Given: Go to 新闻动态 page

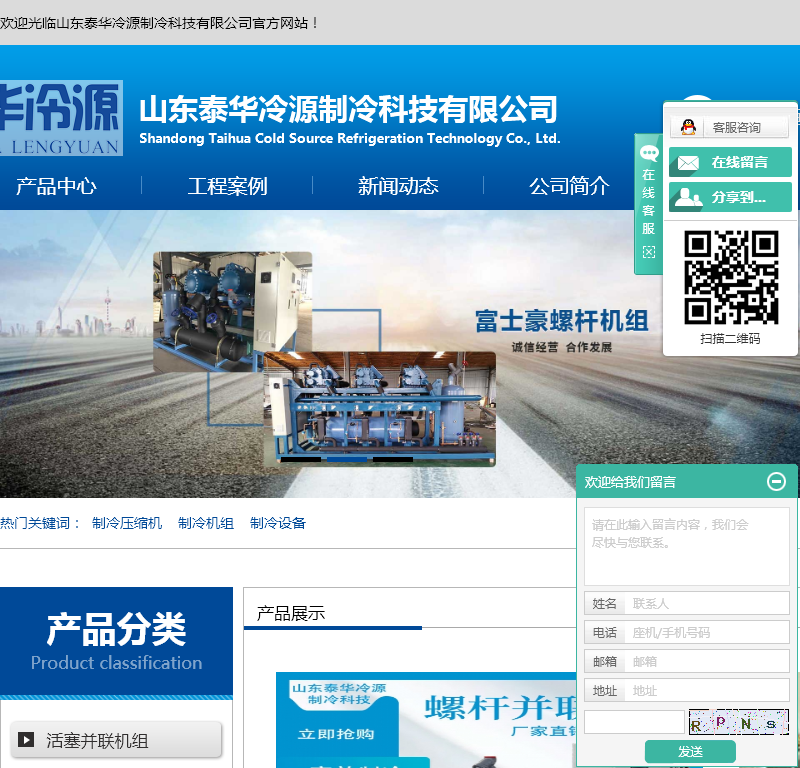Looking at the screenshot, I should tap(398, 186).
